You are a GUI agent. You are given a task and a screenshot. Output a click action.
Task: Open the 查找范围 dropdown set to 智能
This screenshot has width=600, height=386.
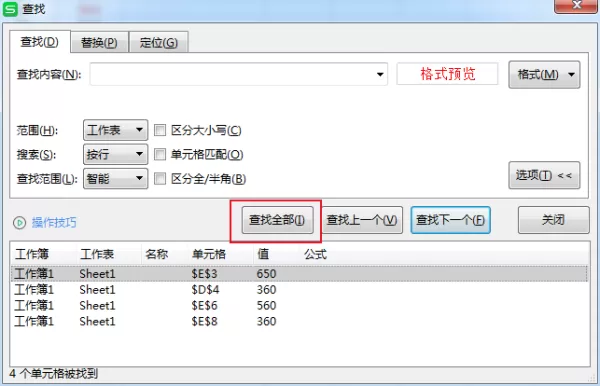point(116,178)
